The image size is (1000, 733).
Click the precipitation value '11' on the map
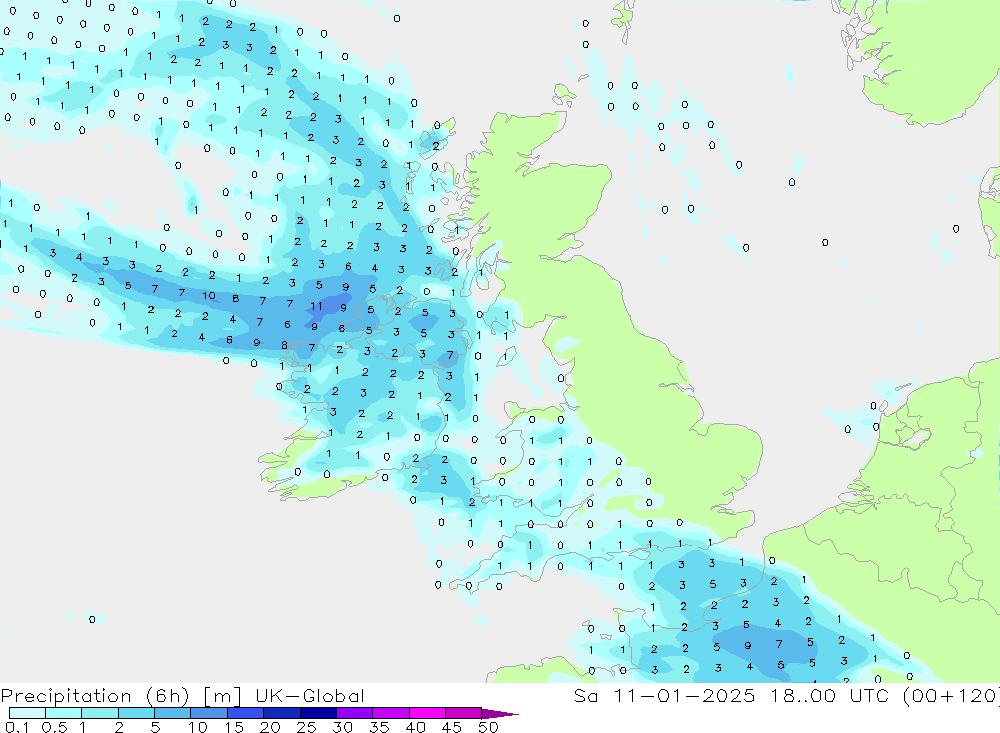pos(316,306)
